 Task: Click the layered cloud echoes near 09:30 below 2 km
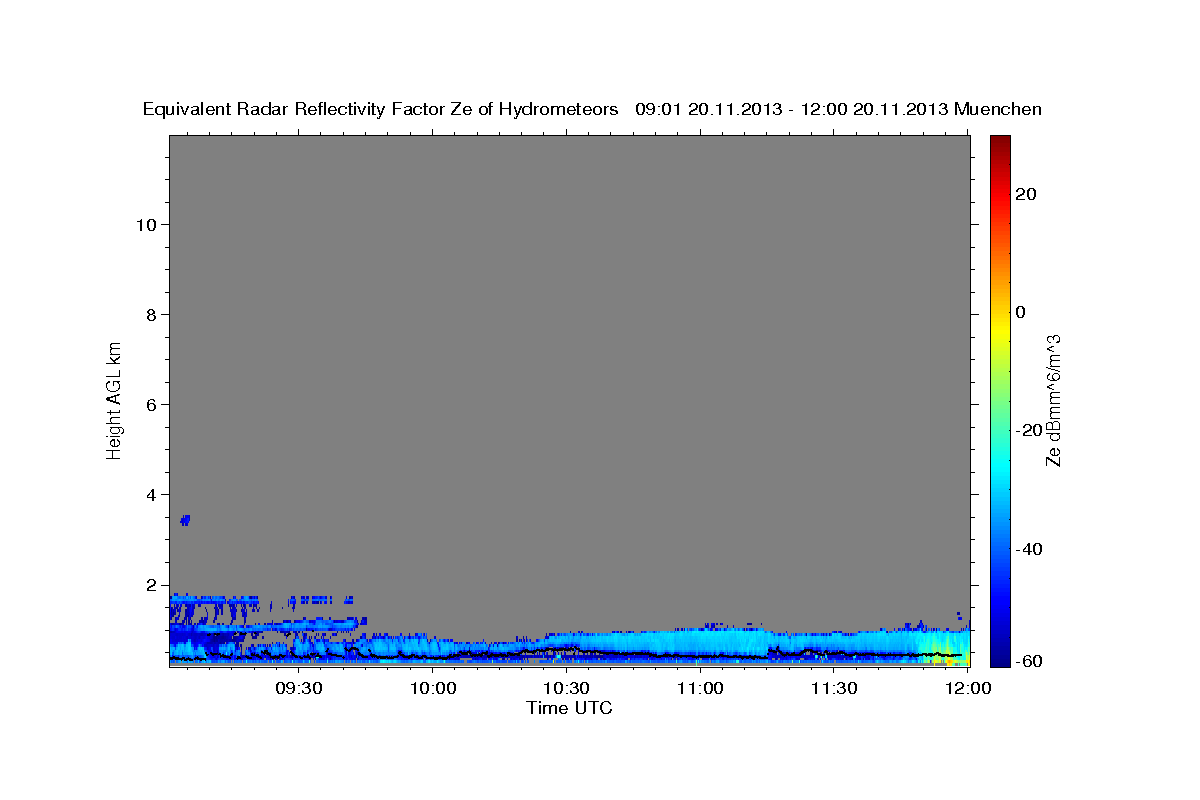(265, 628)
